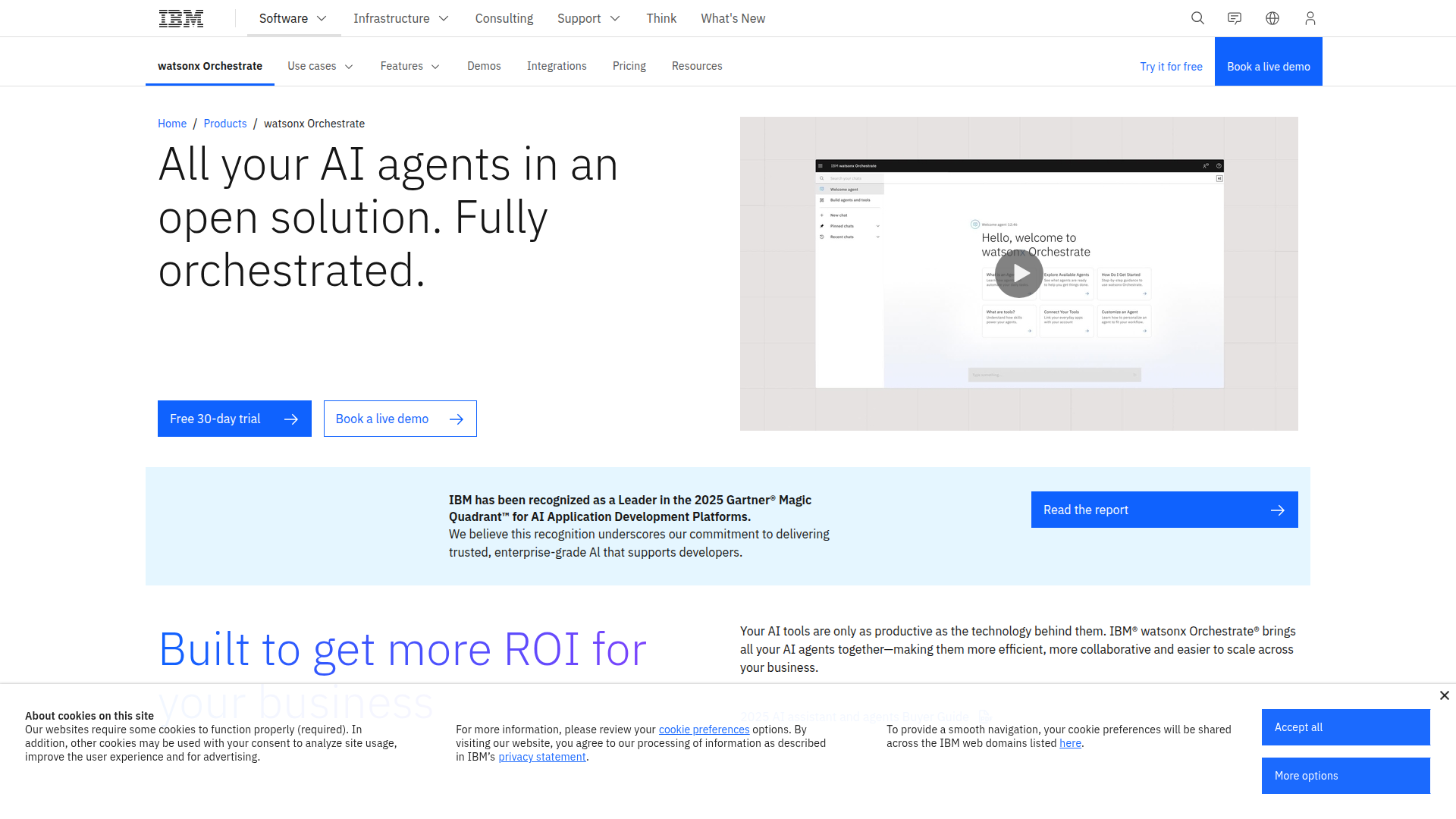The width and height of the screenshot is (1456, 819).
Task: Open the privacy statement link
Action: pyautogui.click(x=541, y=756)
